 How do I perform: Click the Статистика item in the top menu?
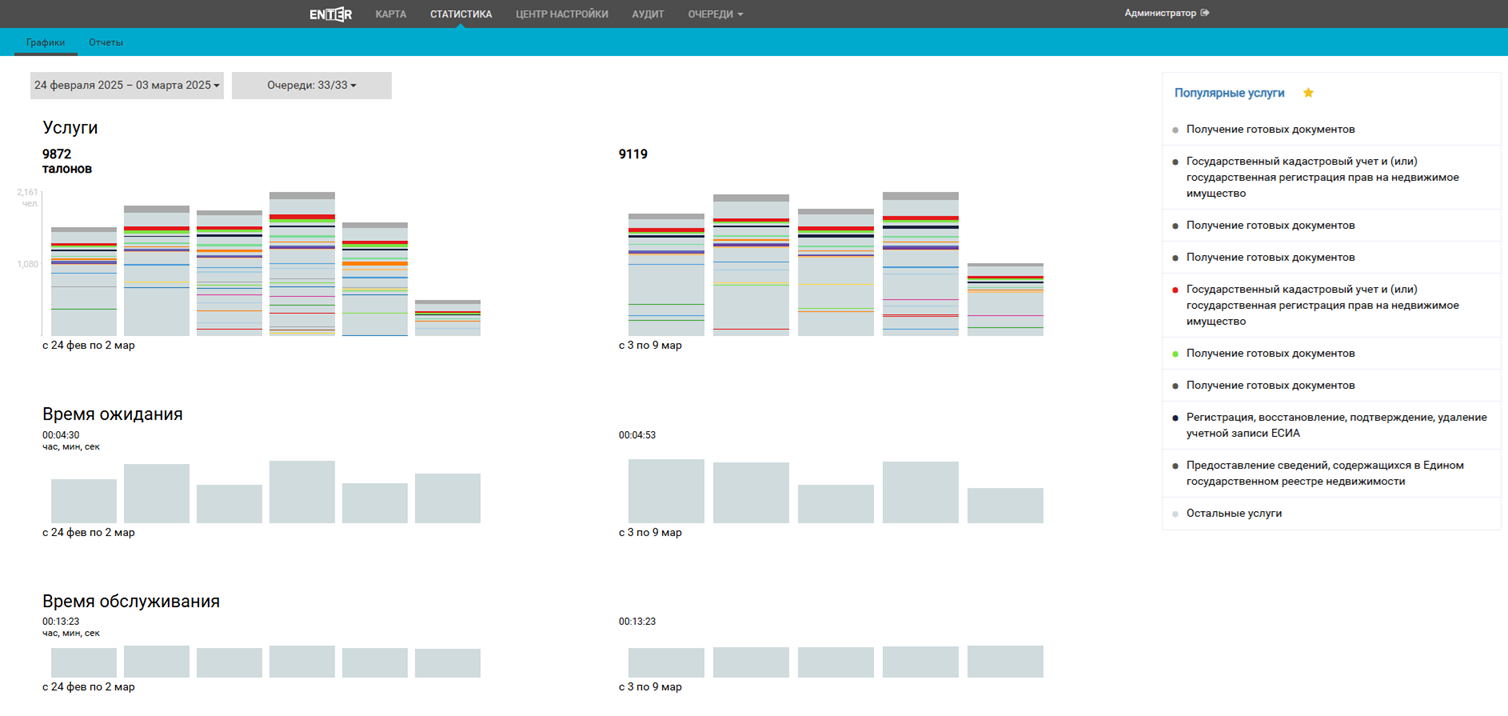460,14
